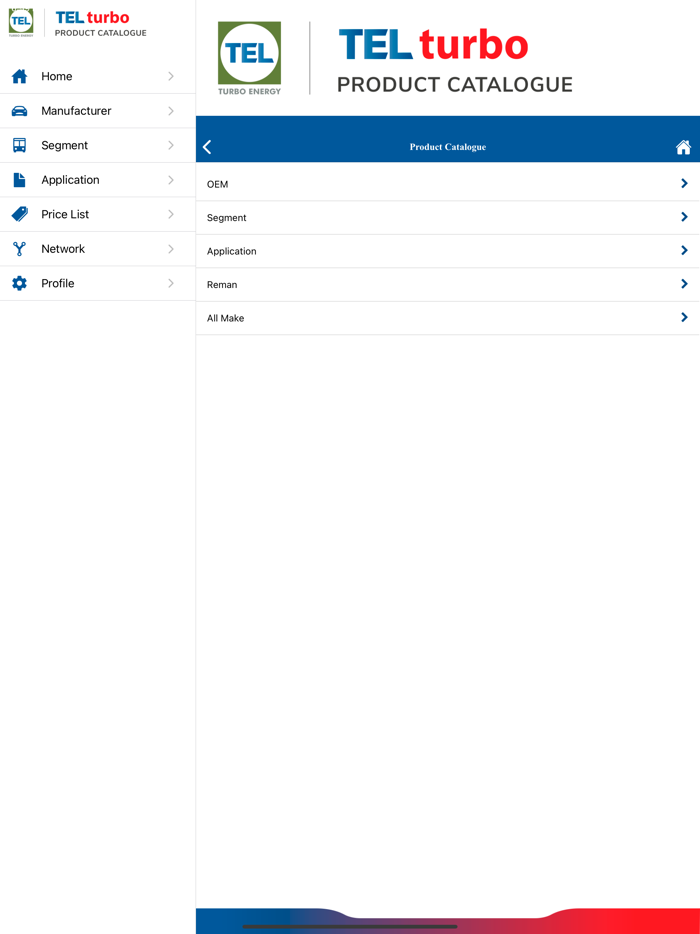The height and width of the screenshot is (934, 700).
Task: Open the Reman catalogue entry
Action: coord(448,284)
